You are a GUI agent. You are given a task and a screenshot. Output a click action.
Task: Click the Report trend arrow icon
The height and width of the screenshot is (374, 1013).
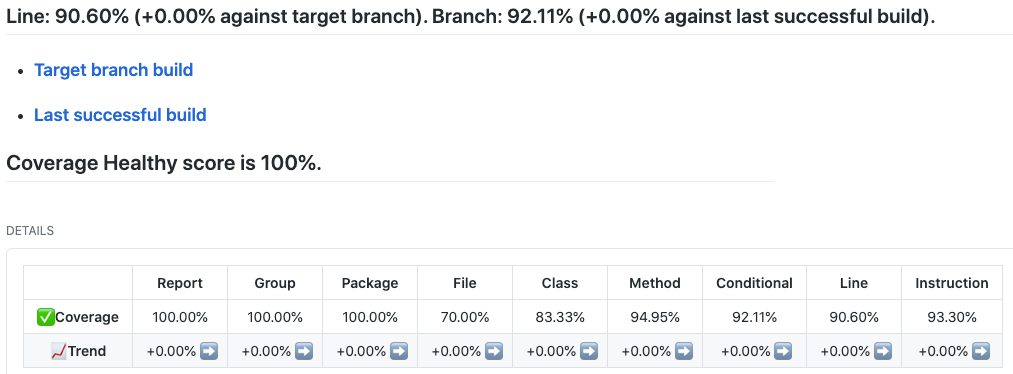point(209,351)
